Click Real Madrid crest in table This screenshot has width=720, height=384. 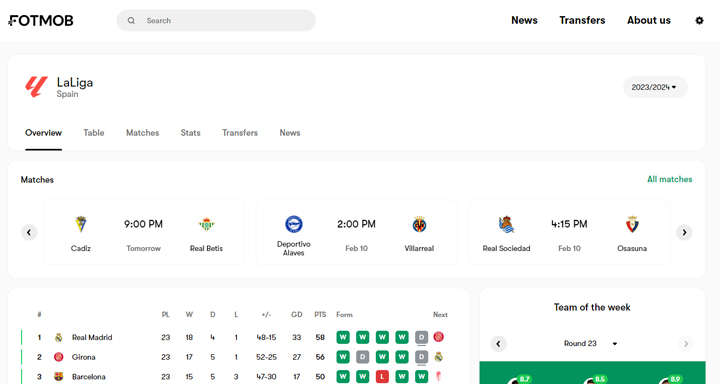(x=59, y=338)
